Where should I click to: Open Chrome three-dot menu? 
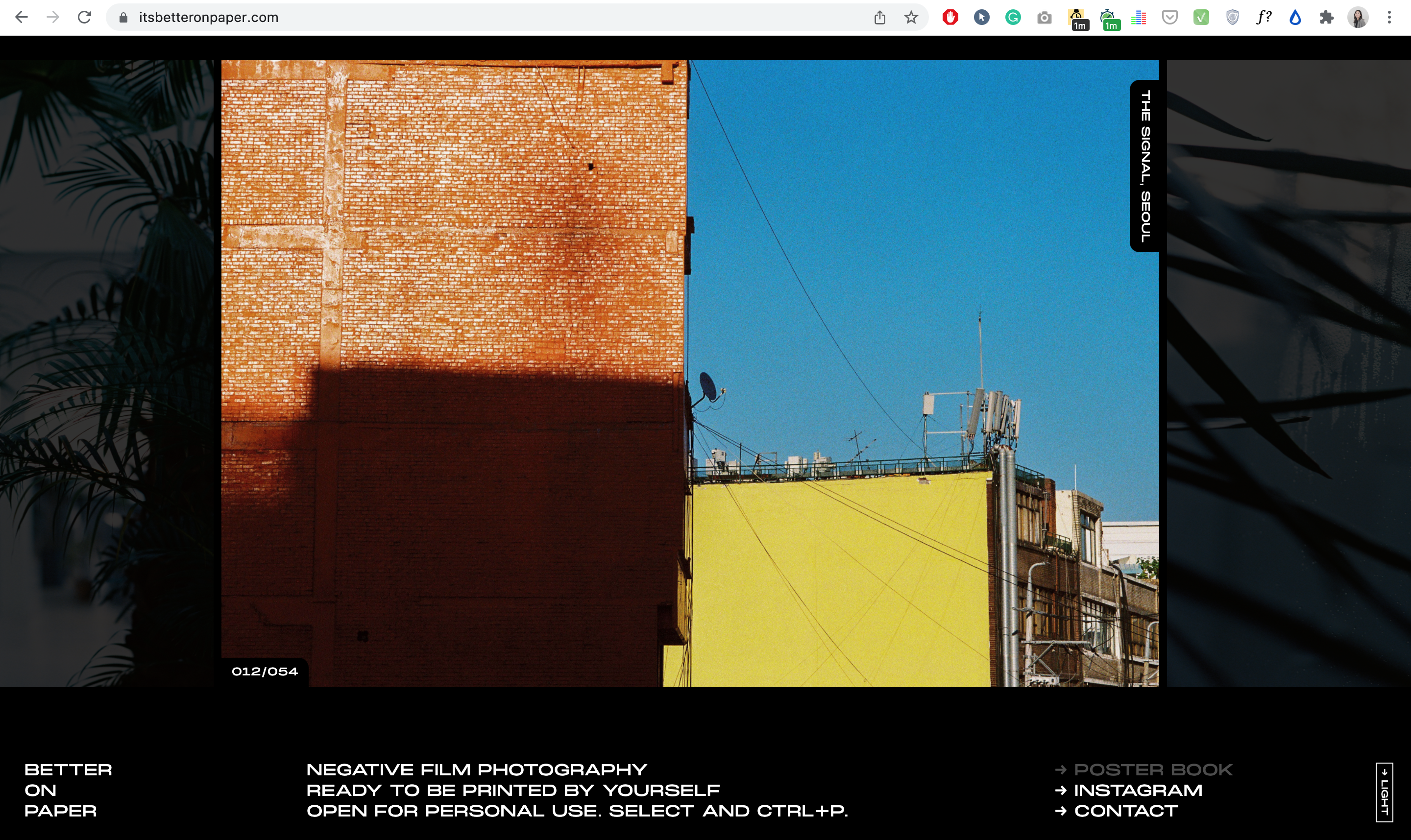1389,18
